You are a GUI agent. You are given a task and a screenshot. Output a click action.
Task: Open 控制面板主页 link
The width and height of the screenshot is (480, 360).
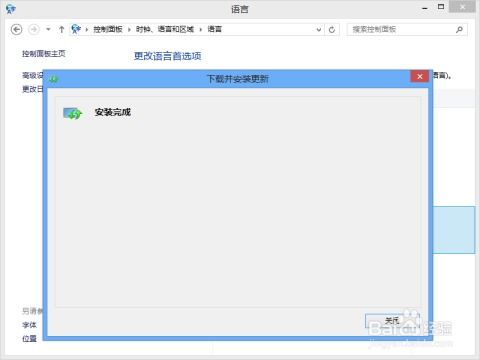44,54
